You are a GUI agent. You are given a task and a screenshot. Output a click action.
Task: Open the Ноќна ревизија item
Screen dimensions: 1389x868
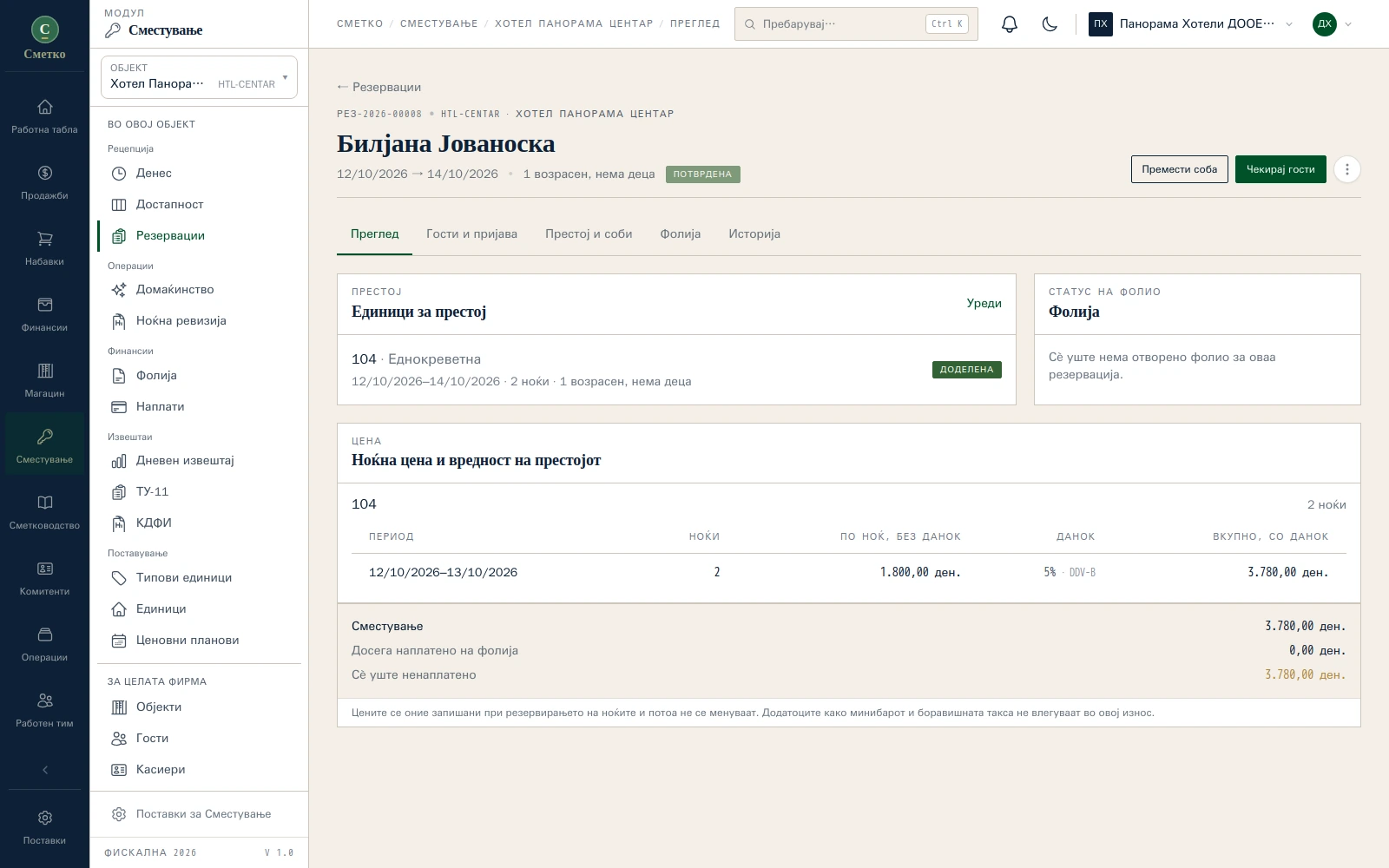(200, 321)
